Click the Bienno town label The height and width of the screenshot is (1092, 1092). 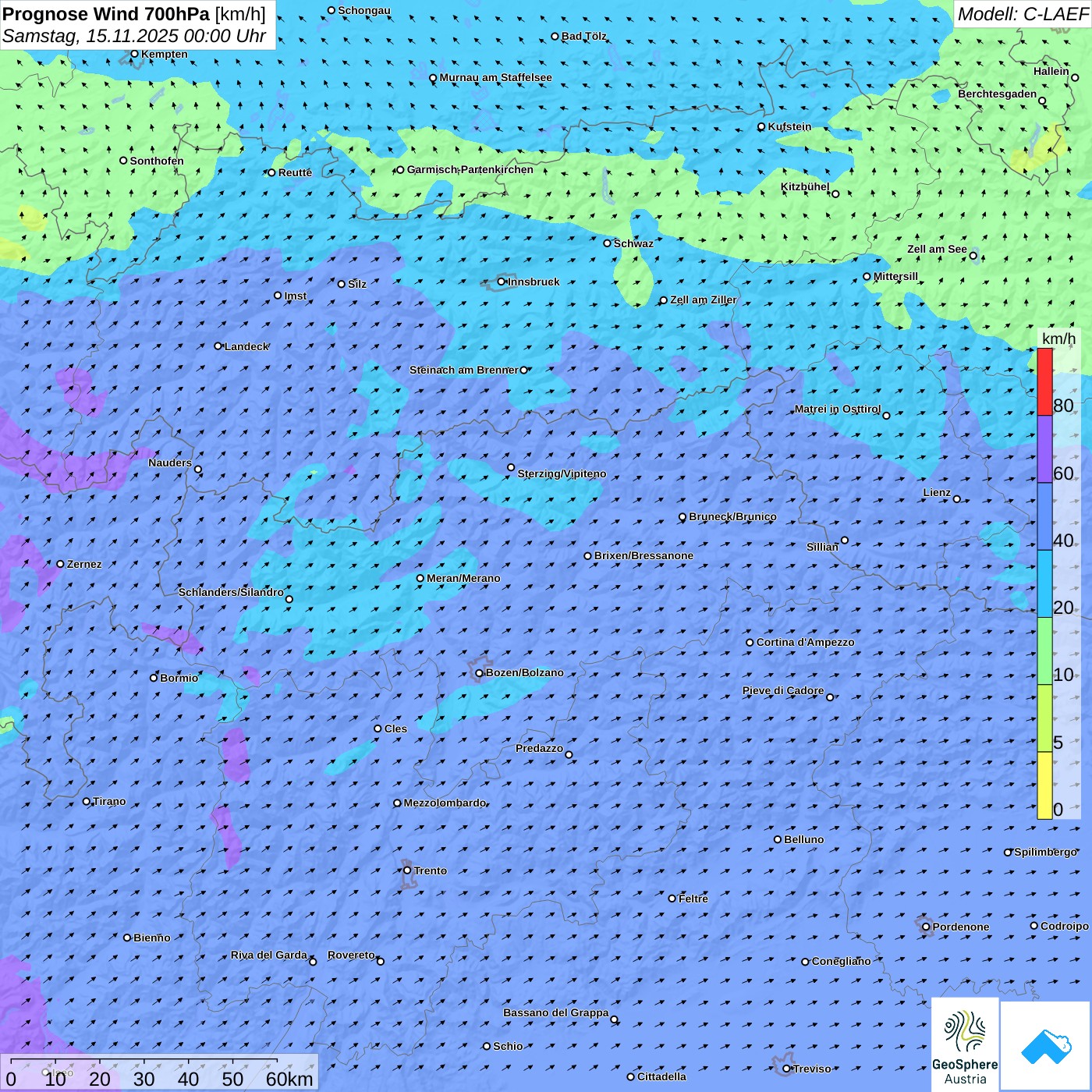click(151, 938)
